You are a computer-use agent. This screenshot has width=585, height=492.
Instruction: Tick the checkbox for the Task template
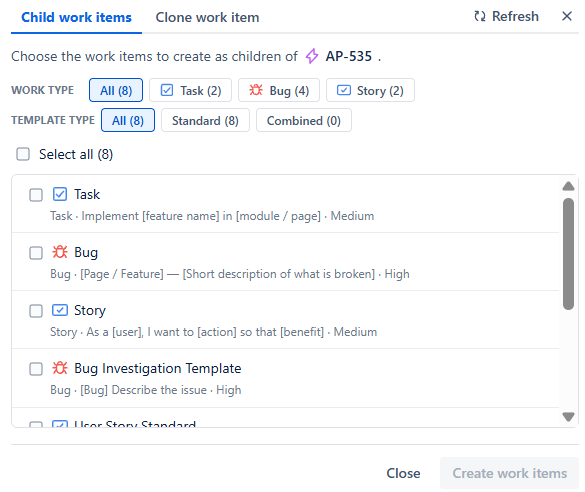pyautogui.click(x=36, y=195)
